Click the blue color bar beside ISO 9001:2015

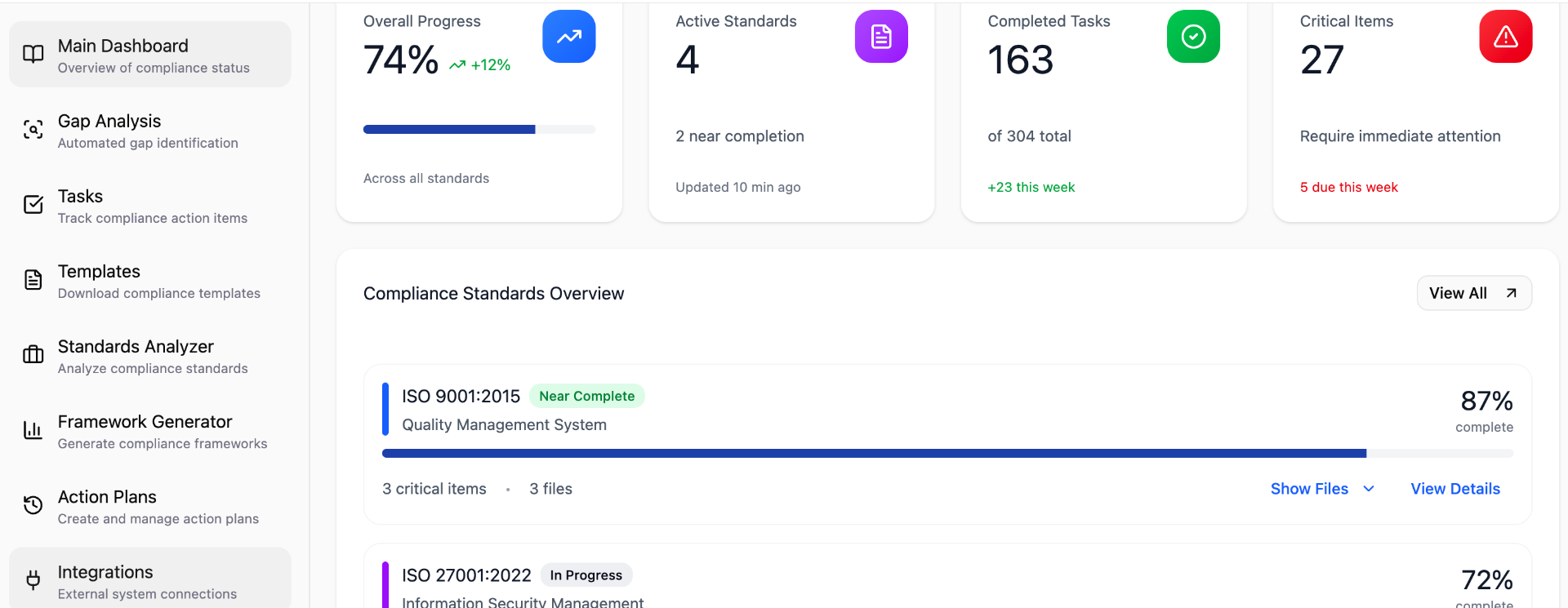(385, 410)
